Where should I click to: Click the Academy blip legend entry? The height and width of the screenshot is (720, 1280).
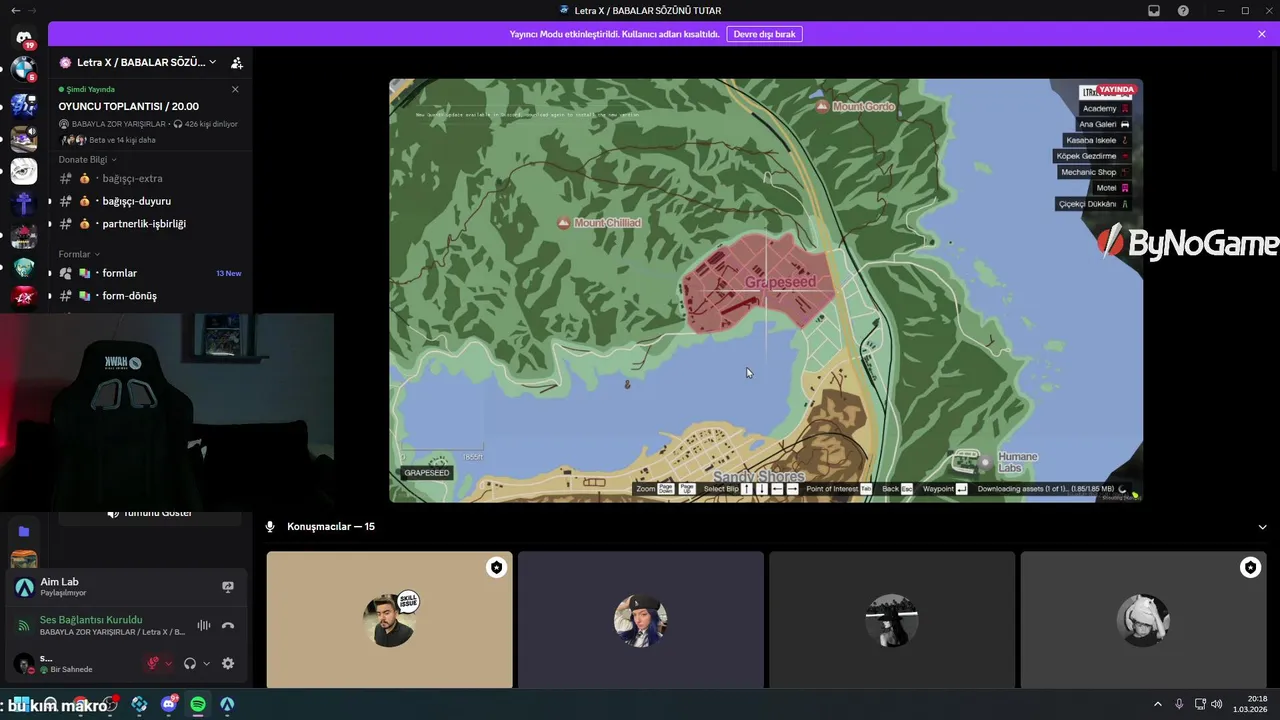(x=1105, y=108)
